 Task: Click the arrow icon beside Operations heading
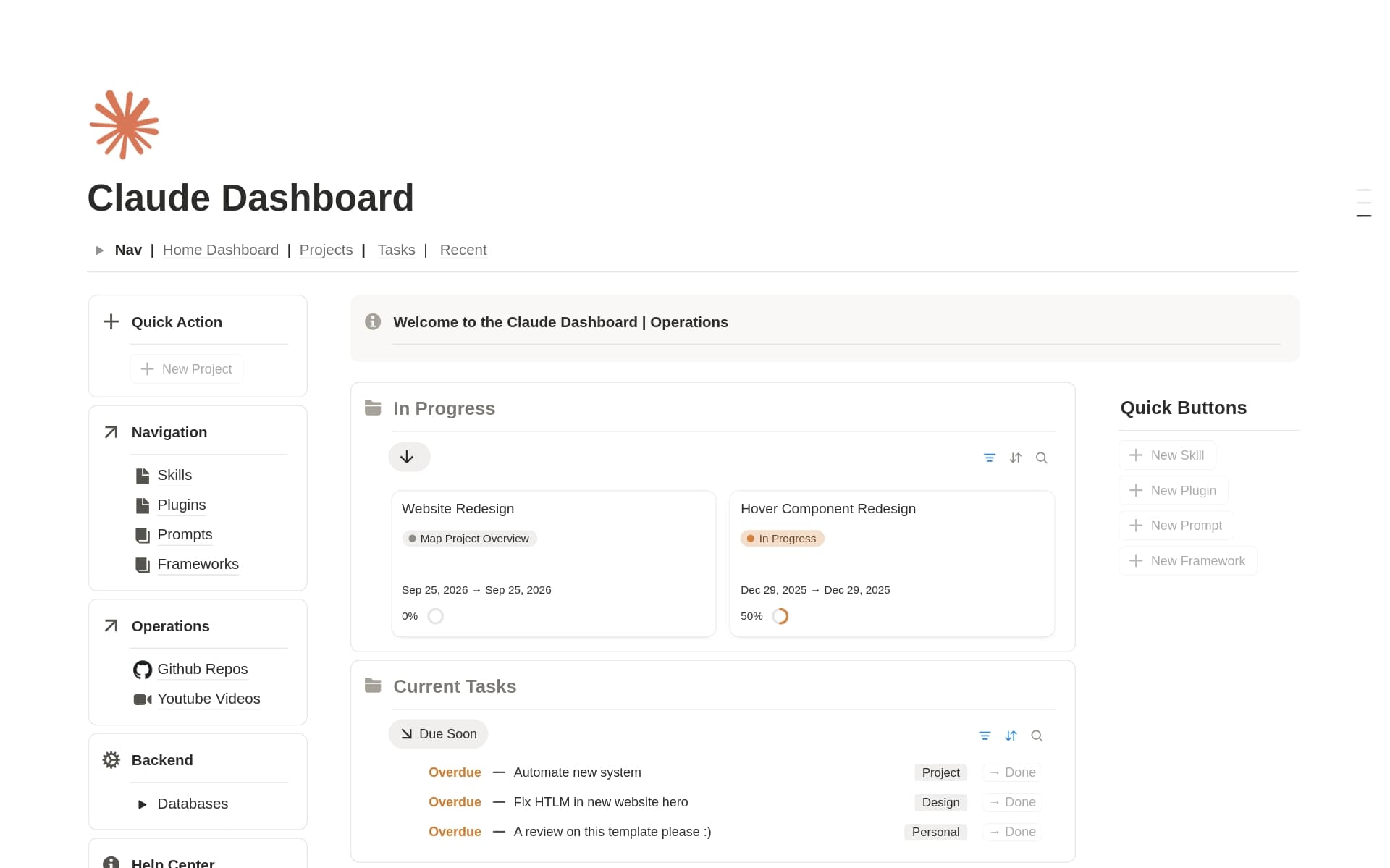[x=111, y=625]
